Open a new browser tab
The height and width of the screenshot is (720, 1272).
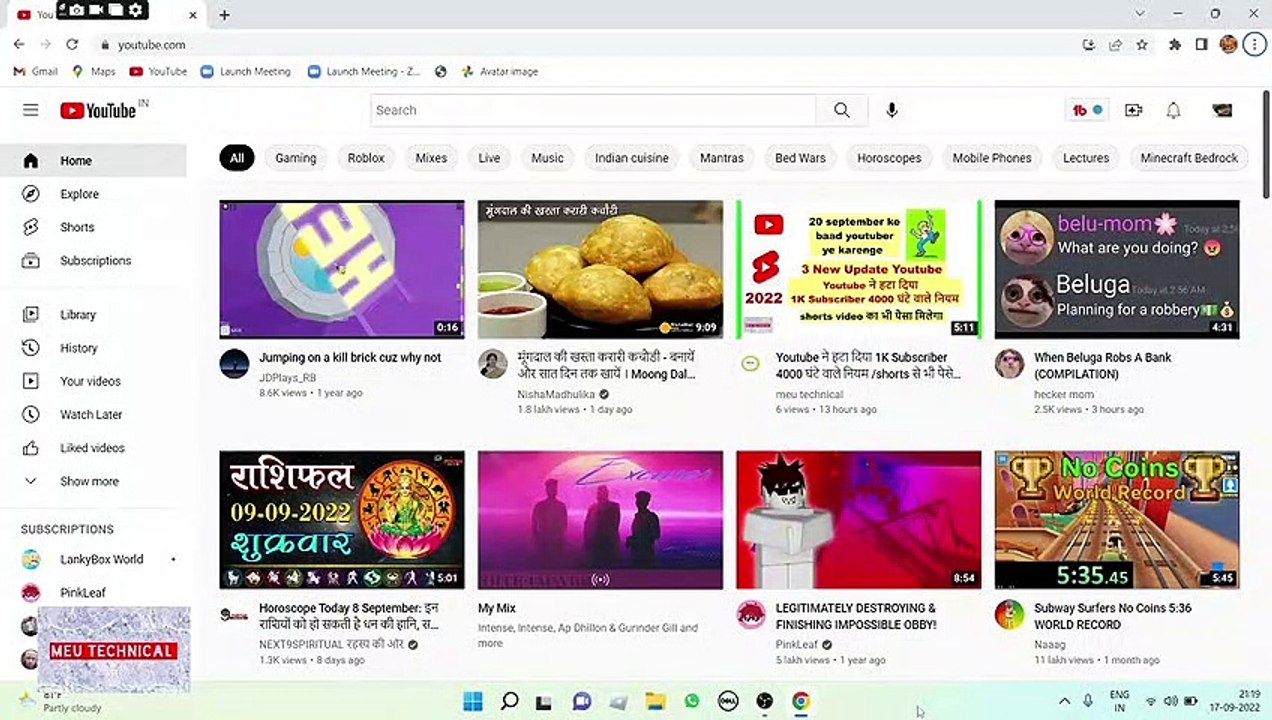[x=224, y=15]
